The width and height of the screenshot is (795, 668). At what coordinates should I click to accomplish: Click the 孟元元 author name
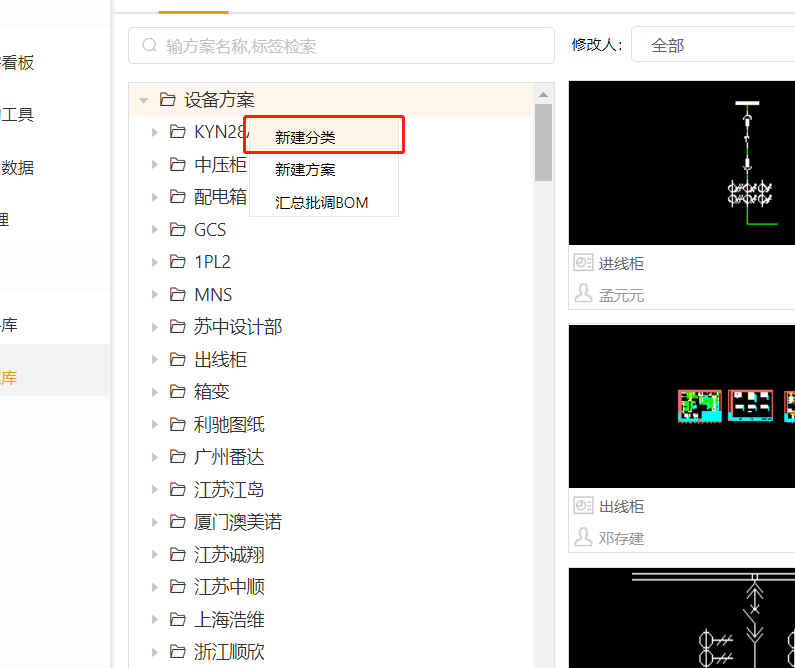[621, 295]
